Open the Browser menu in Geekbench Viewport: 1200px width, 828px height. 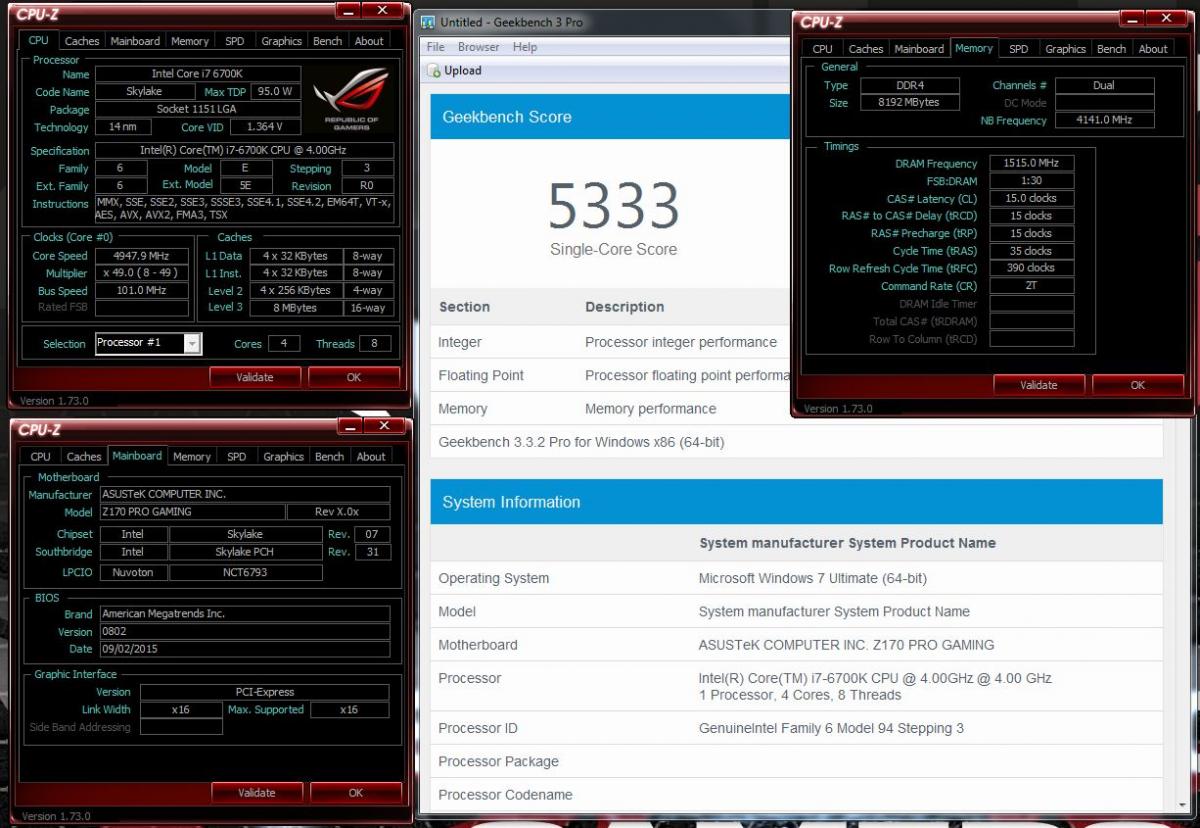(x=479, y=47)
